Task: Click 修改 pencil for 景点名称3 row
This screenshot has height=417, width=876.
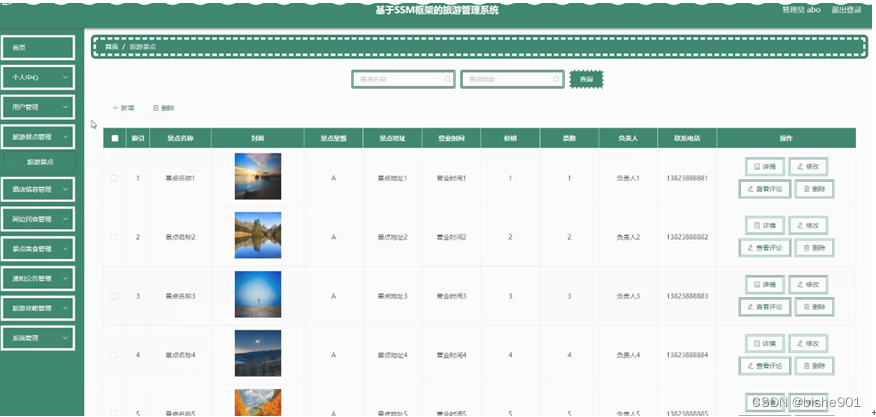Action: click(x=808, y=285)
